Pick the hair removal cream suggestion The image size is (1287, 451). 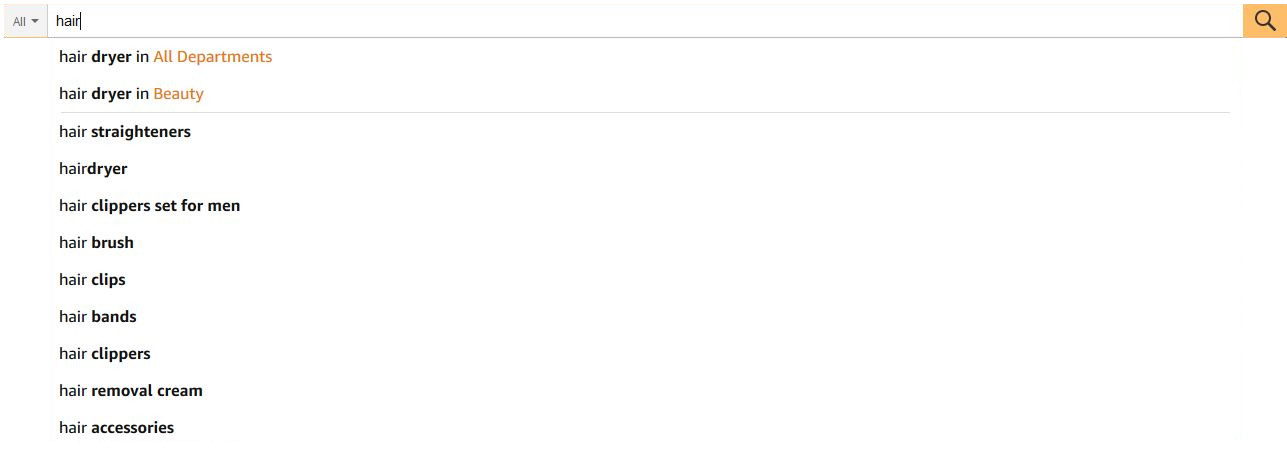pos(130,391)
